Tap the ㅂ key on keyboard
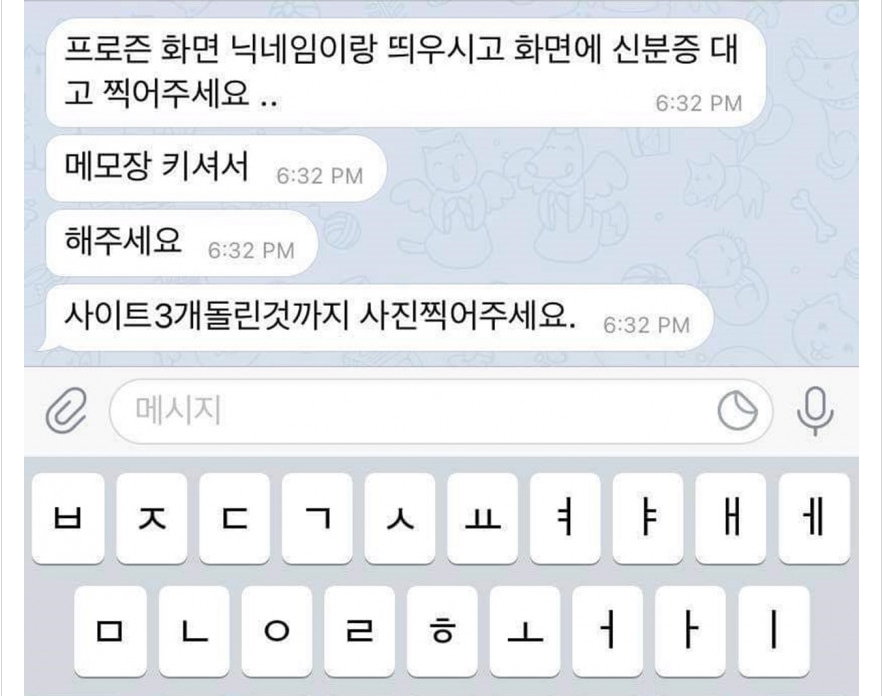This screenshot has width=883, height=696. coord(68,518)
